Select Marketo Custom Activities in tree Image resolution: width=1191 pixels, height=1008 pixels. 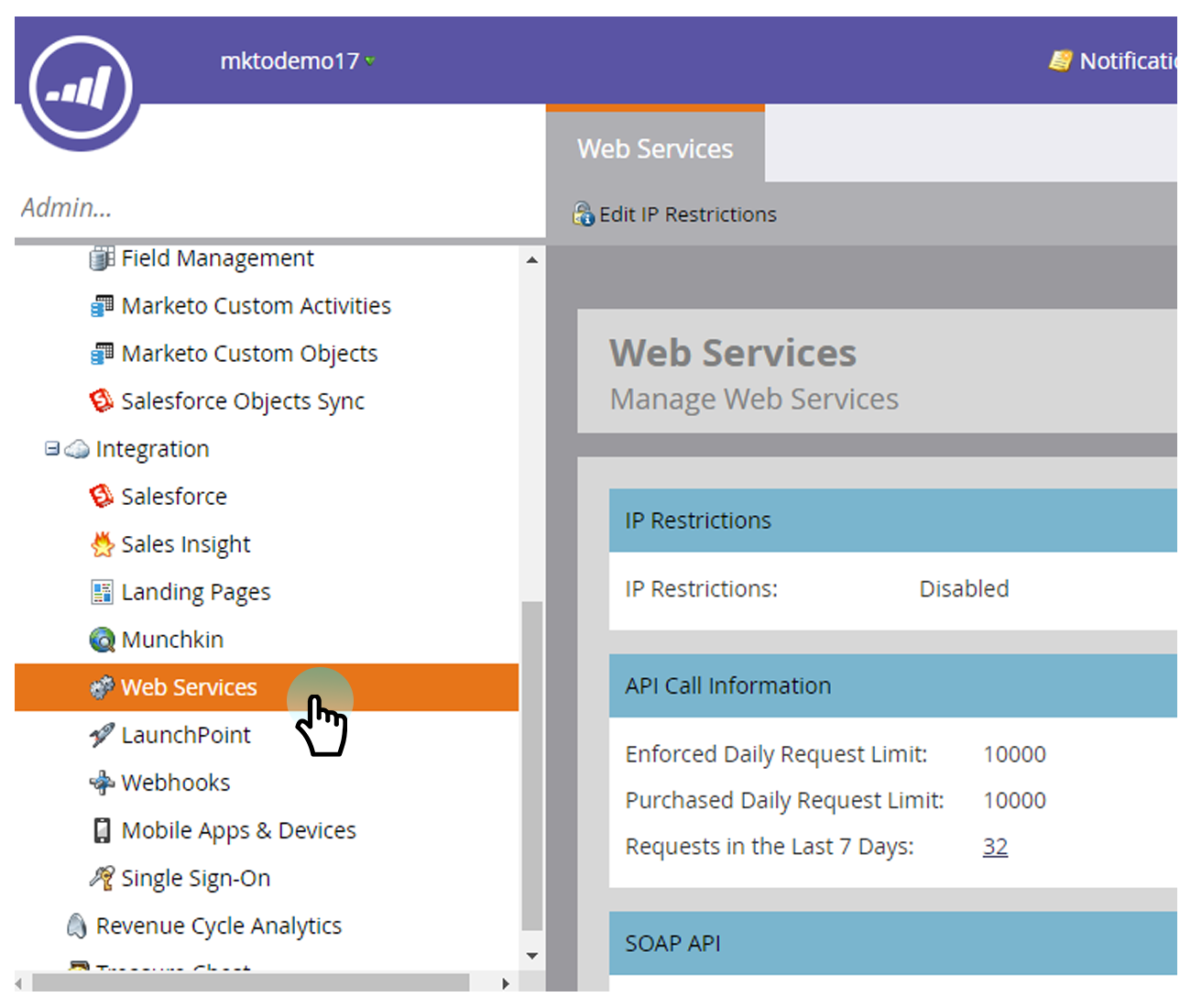[x=256, y=306]
